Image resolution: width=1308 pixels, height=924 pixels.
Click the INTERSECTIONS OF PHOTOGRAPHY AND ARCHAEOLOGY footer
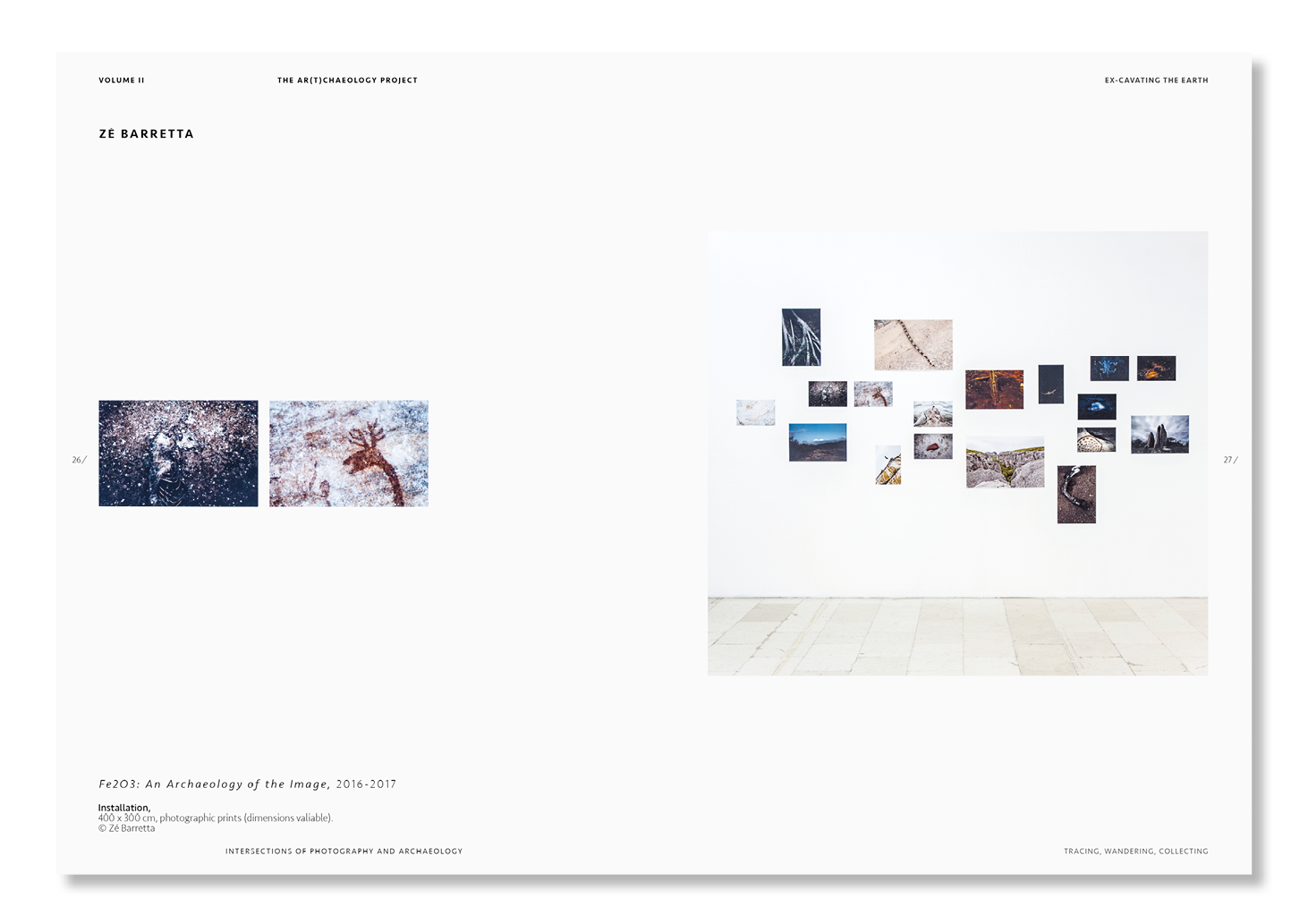pos(344,852)
